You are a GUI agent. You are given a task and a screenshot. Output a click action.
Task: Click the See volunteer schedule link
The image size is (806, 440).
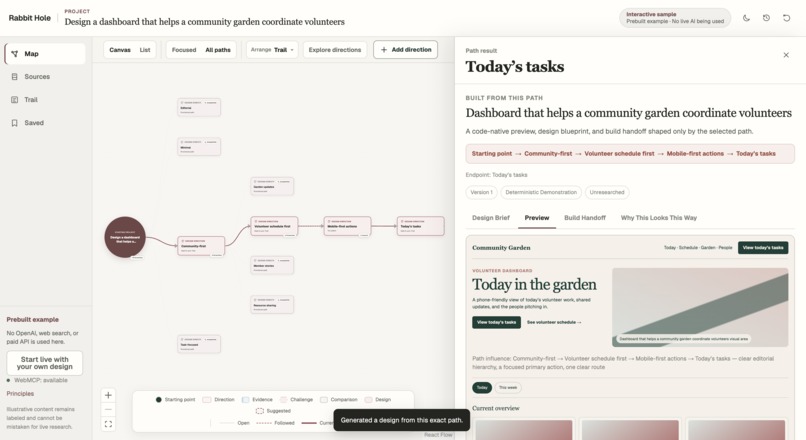pyautogui.click(x=554, y=322)
